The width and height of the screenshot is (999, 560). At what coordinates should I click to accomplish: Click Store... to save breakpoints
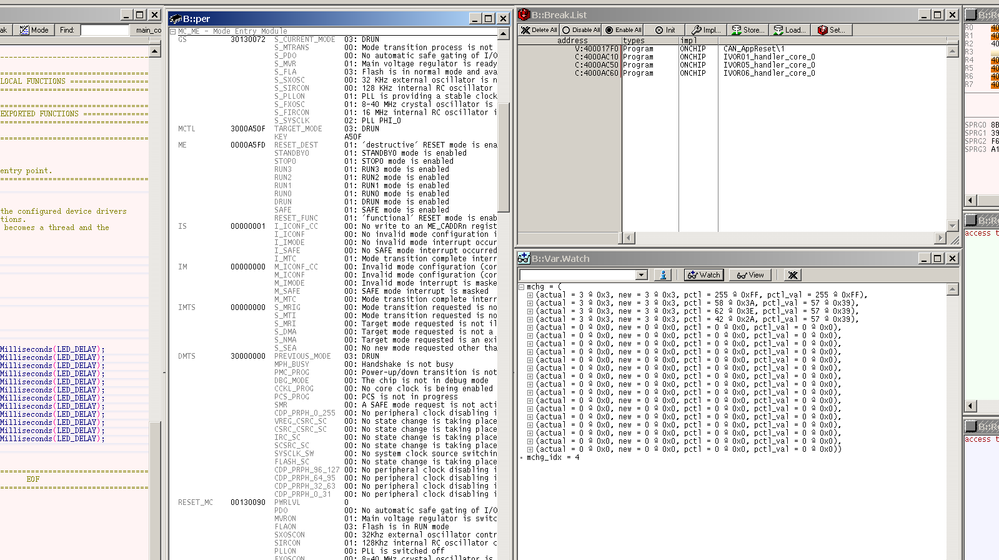point(747,30)
